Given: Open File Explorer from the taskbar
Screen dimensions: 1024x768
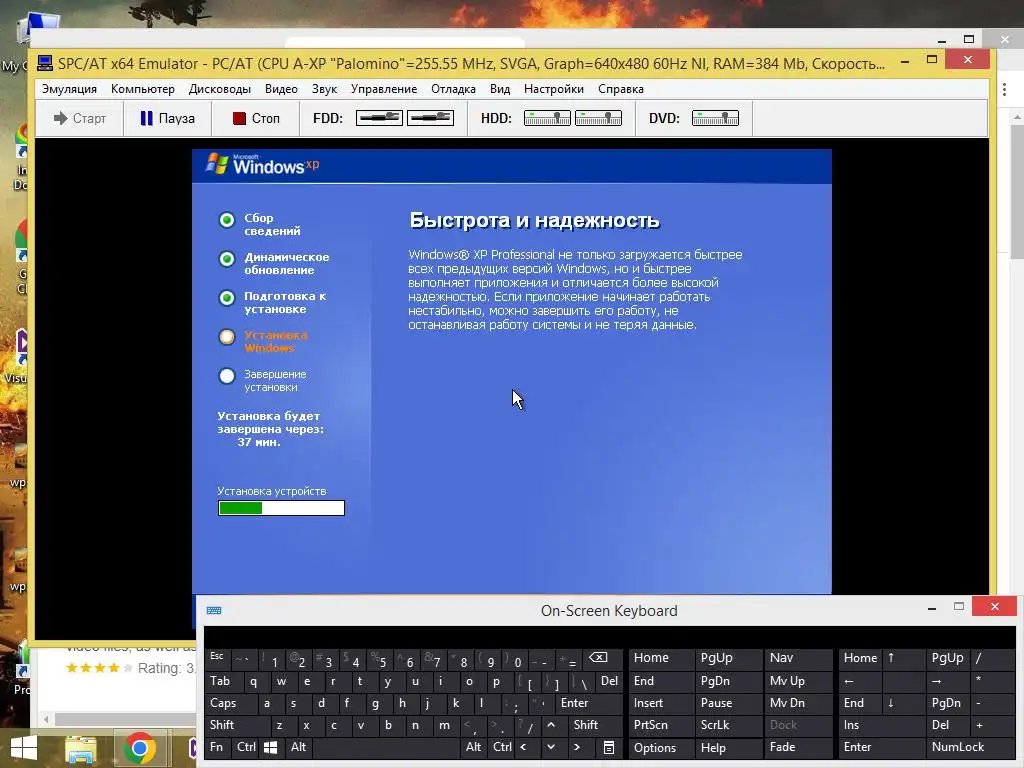Looking at the screenshot, I should point(81,748).
